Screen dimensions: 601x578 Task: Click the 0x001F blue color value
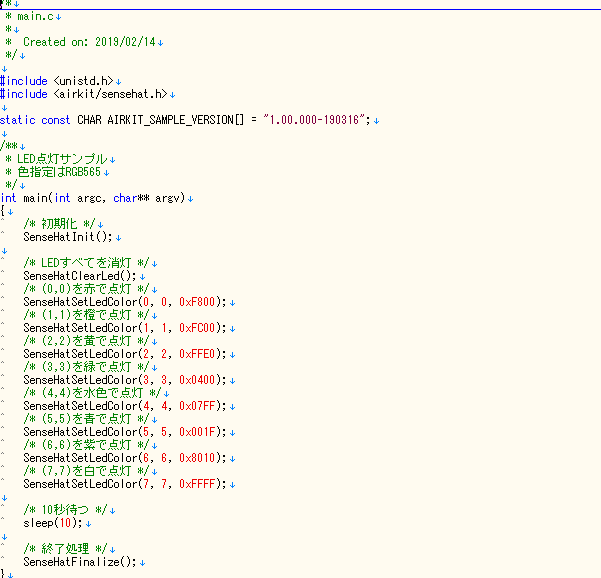click(201, 432)
